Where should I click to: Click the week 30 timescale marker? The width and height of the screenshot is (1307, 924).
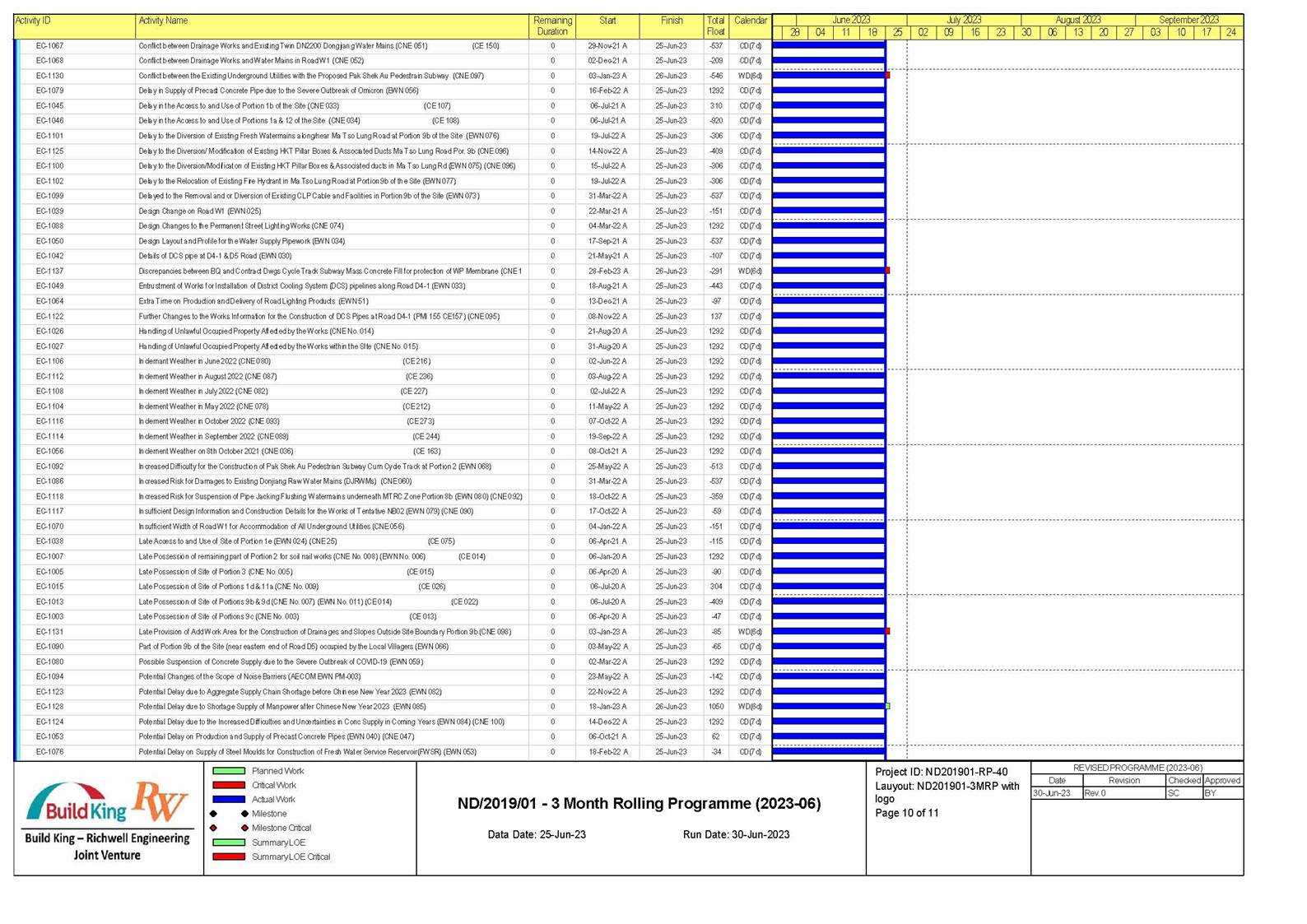1026,32
